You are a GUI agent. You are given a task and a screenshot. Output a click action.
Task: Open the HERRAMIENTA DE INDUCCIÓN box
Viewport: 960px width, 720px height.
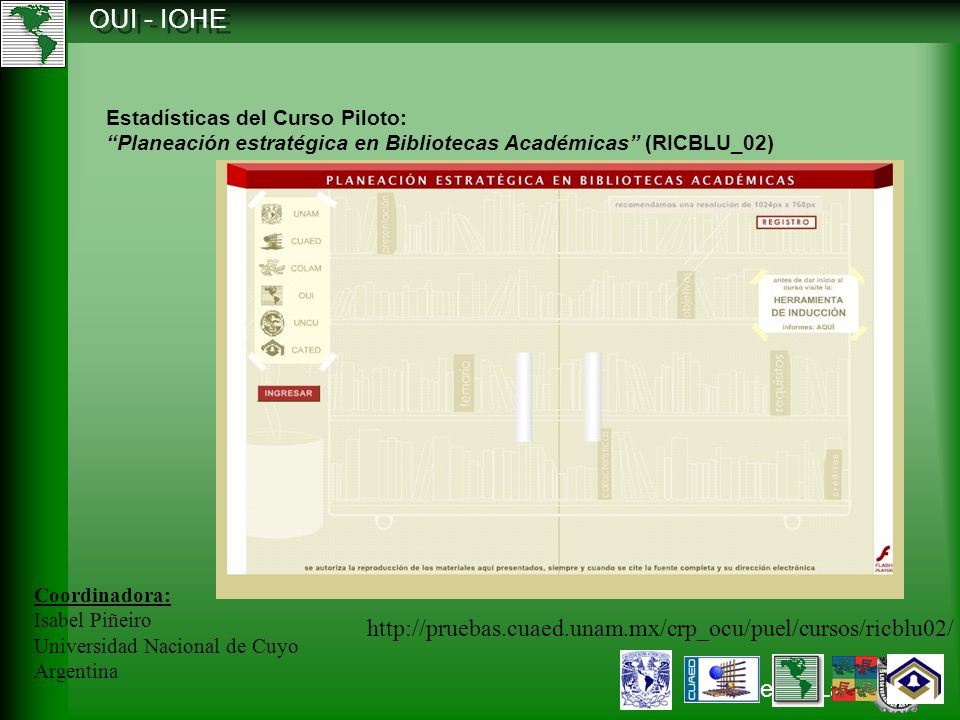[808, 304]
